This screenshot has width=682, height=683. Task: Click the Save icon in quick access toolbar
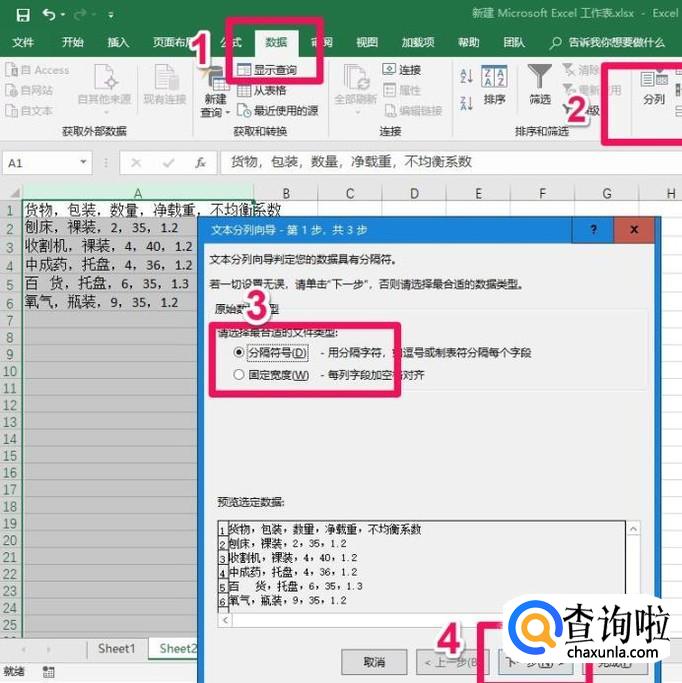(x=23, y=15)
